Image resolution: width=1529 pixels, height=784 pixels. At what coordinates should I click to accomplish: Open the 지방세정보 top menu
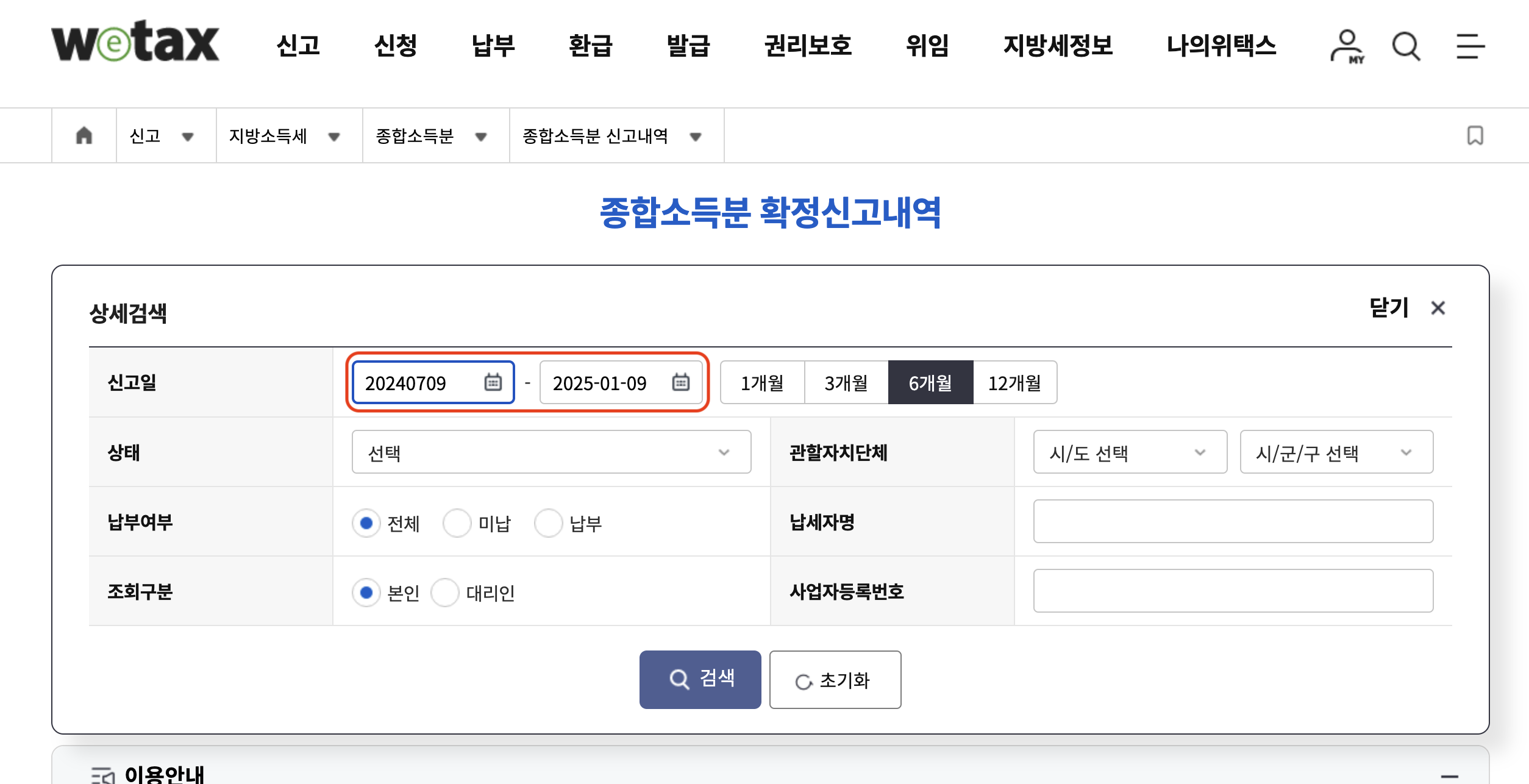tap(1058, 46)
